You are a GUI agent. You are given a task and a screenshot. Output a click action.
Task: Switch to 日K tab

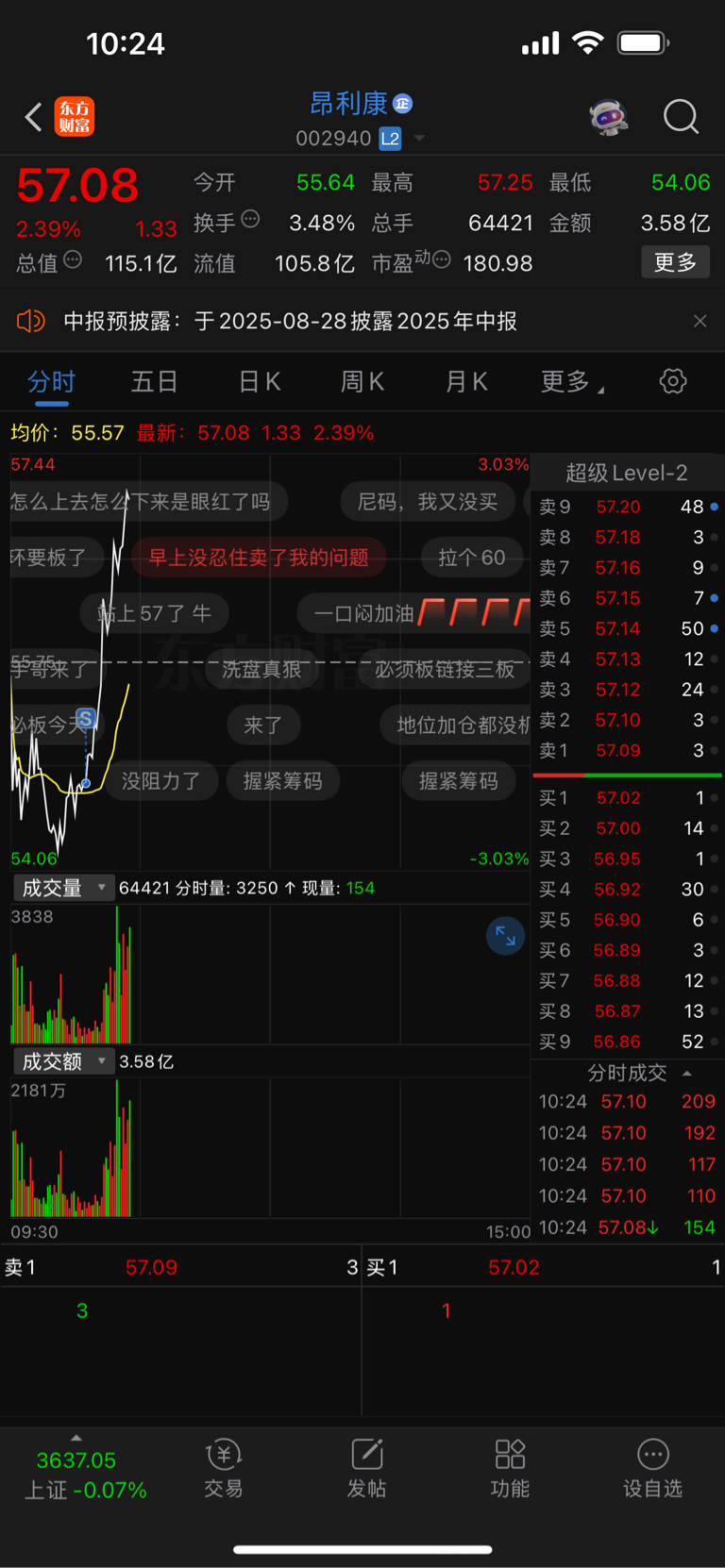259,381
